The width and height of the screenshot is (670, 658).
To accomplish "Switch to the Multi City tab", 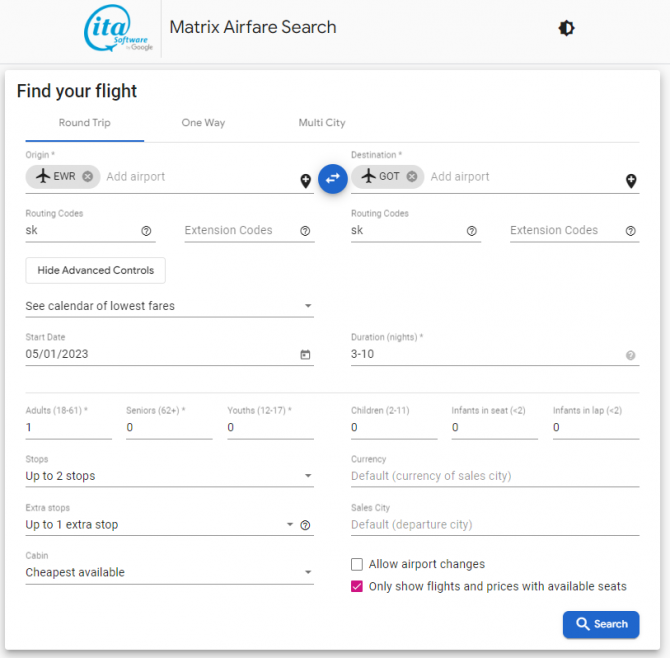I will pos(321,123).
